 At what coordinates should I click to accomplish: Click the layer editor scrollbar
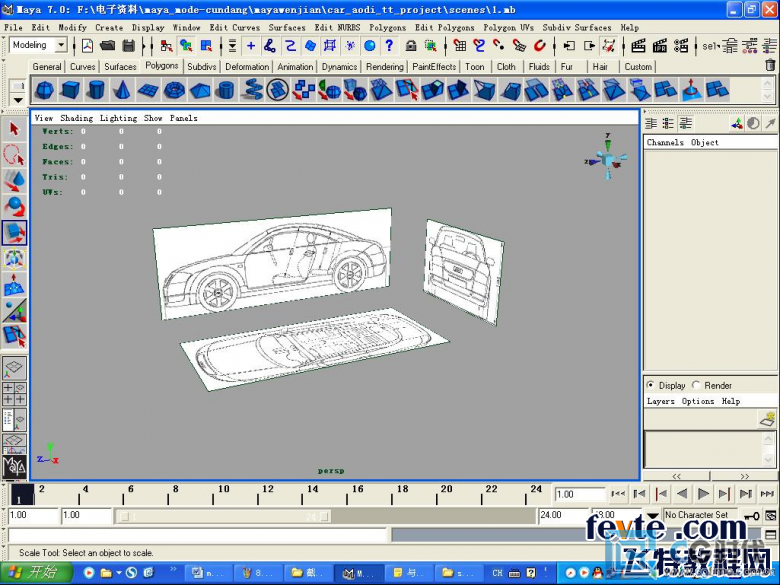pyautogui.click(x=768, y=450)
